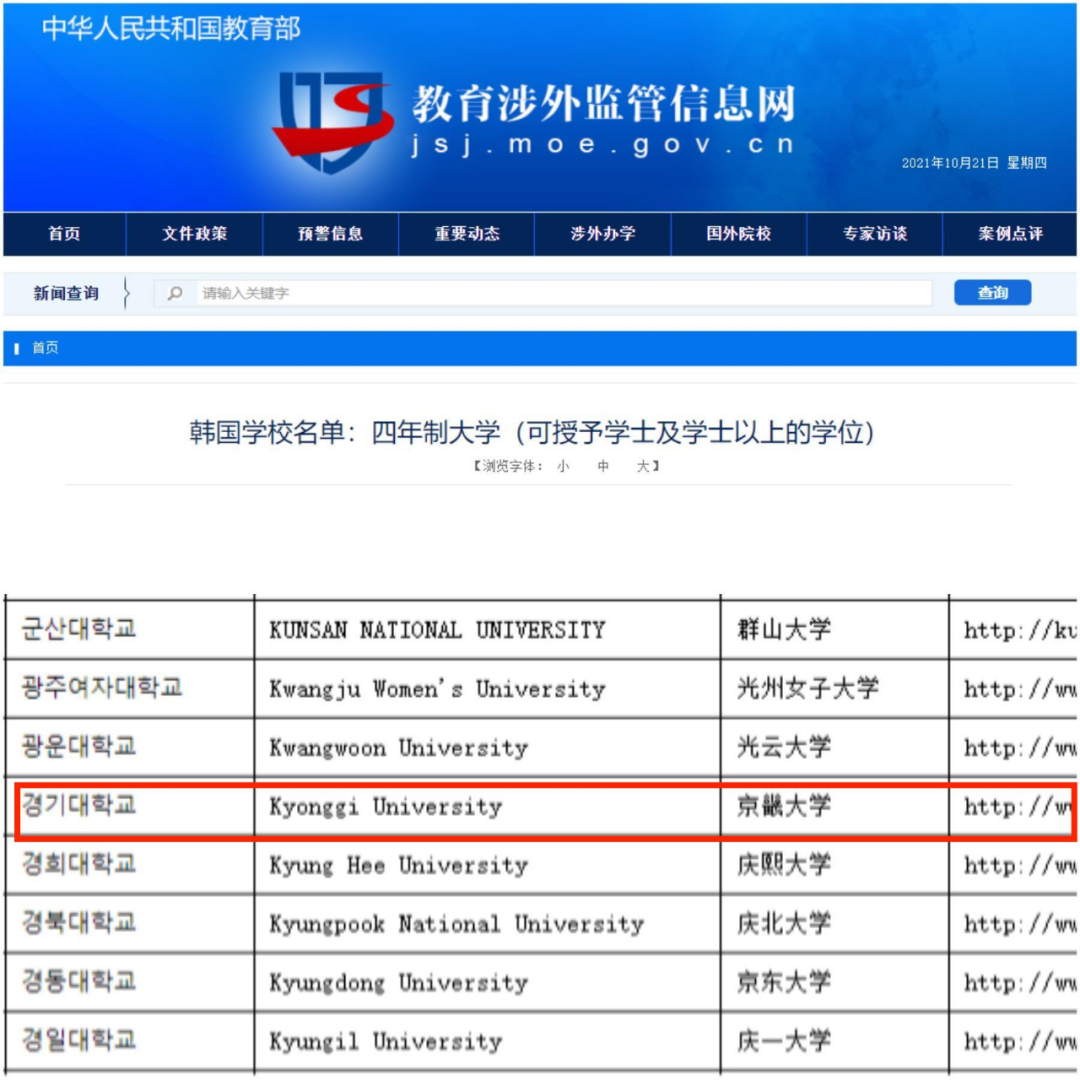Open the 重要动态 menu item
Viewport: 1080px width, 1080px height.
tap(467, 234)
